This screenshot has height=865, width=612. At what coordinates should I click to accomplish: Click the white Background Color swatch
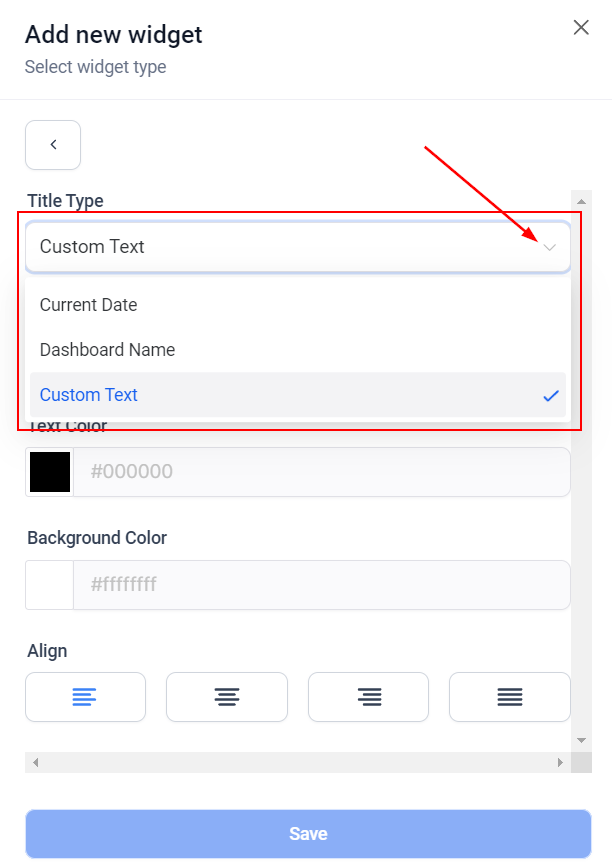click(x=48, y=584)
